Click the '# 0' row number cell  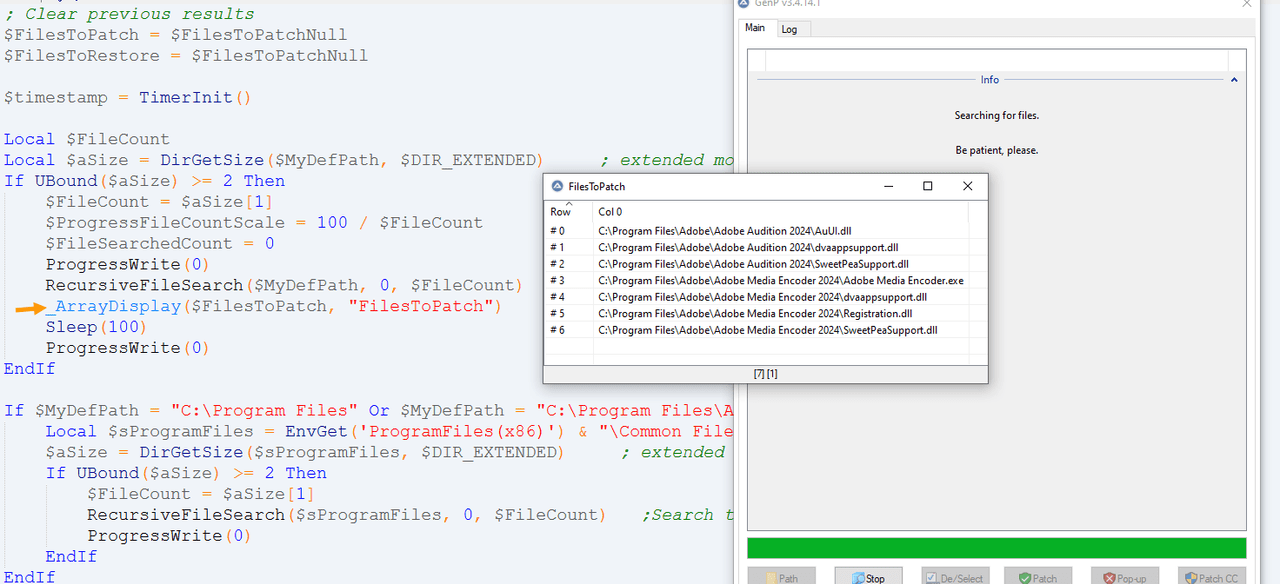point(557,231)
